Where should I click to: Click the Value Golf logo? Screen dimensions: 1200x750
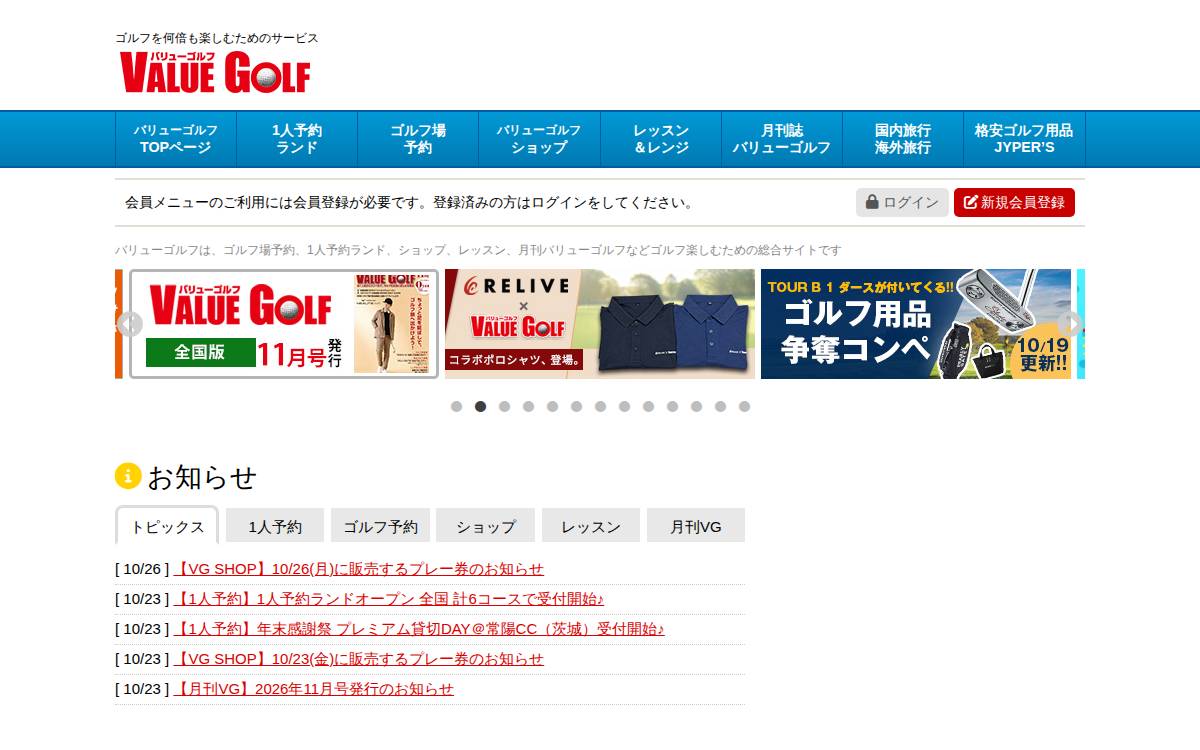tap(215, 72)
